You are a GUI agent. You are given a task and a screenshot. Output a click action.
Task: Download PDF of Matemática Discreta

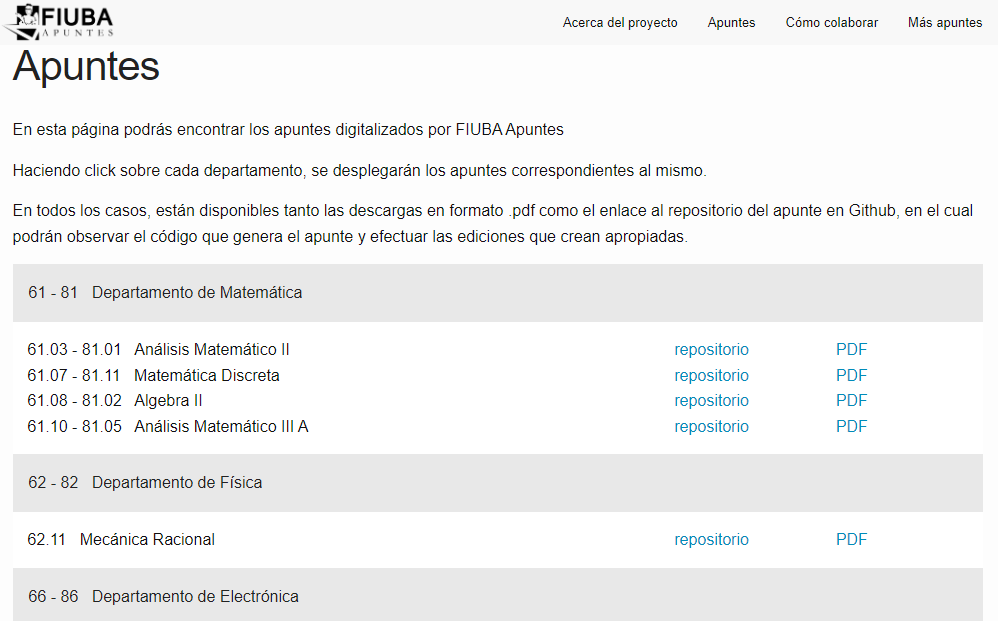pos(851,375)
